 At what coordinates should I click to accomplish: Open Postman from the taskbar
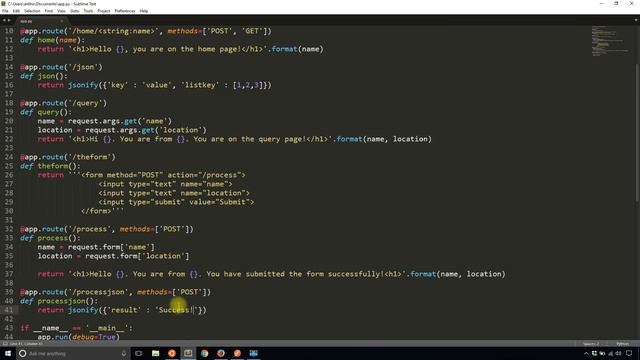(x=237, y=353)
